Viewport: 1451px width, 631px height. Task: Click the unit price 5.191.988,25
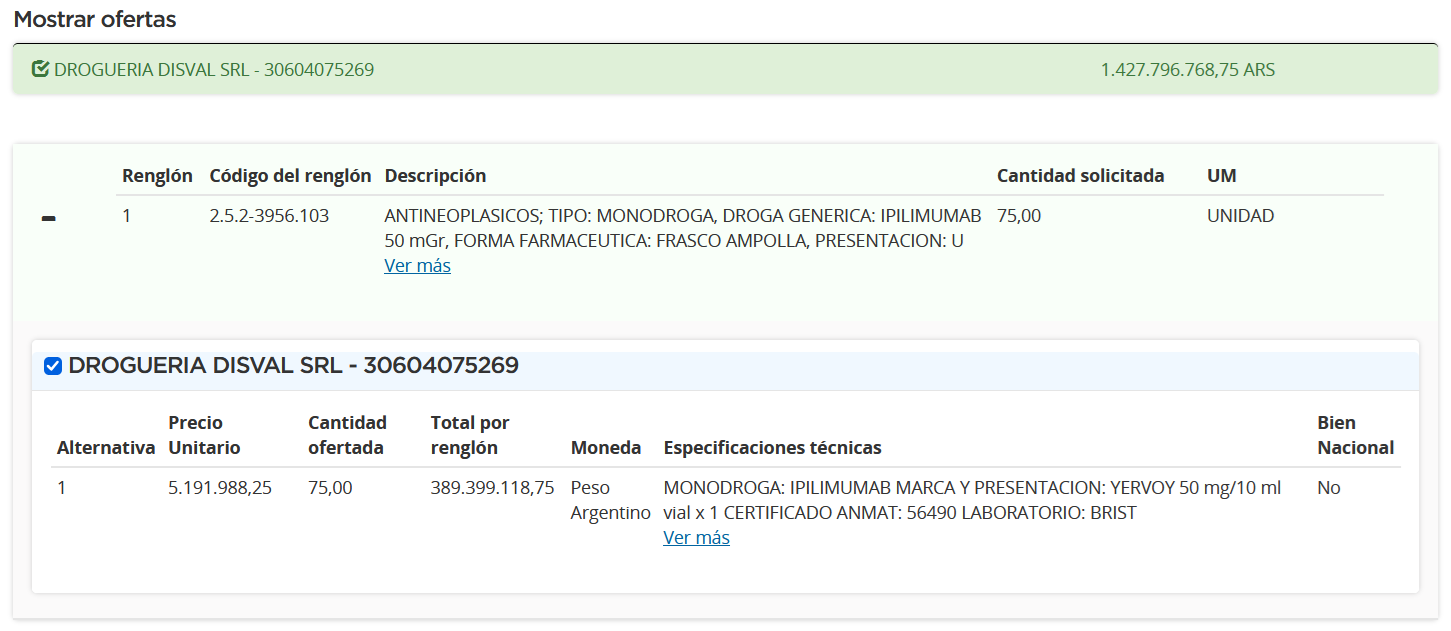point(219,488)
